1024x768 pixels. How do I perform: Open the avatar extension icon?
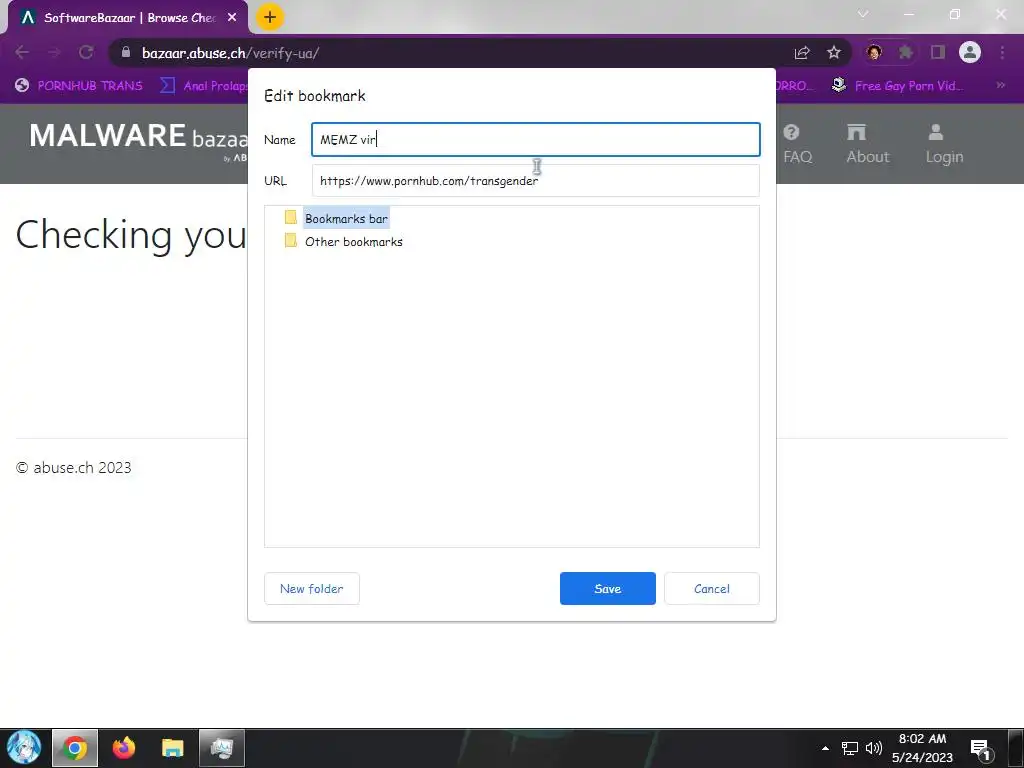pyautogui.click(x=874, y=52)
